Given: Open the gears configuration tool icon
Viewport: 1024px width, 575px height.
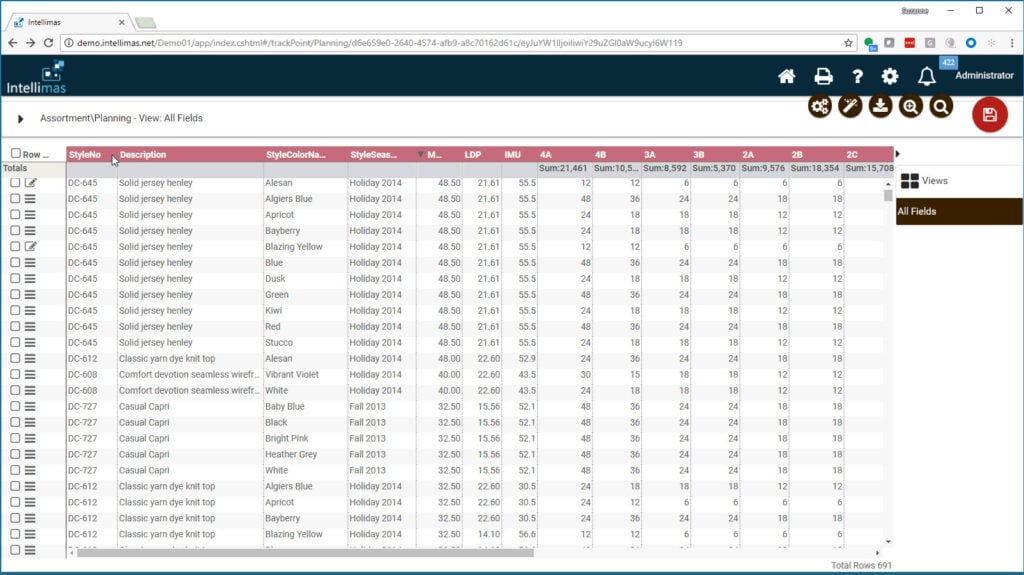Looking at the screenshot, I should [820, 107].
